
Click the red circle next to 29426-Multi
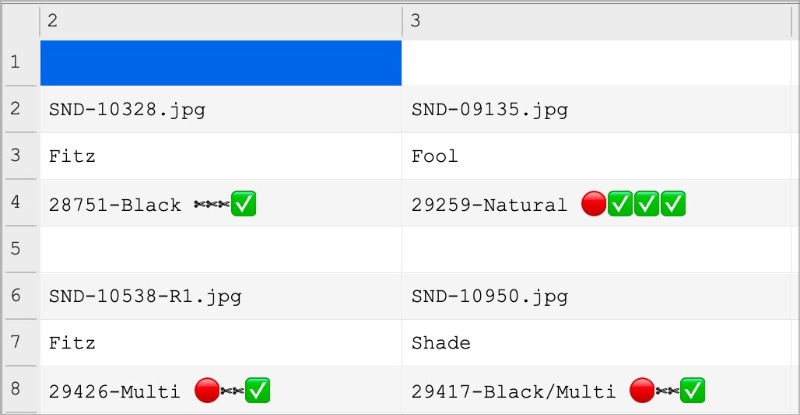click(x=207, y=390)
